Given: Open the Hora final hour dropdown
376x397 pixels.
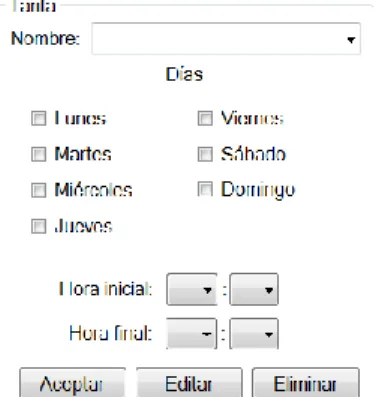Looking at the screenshot, I should [x=192, y=334].
